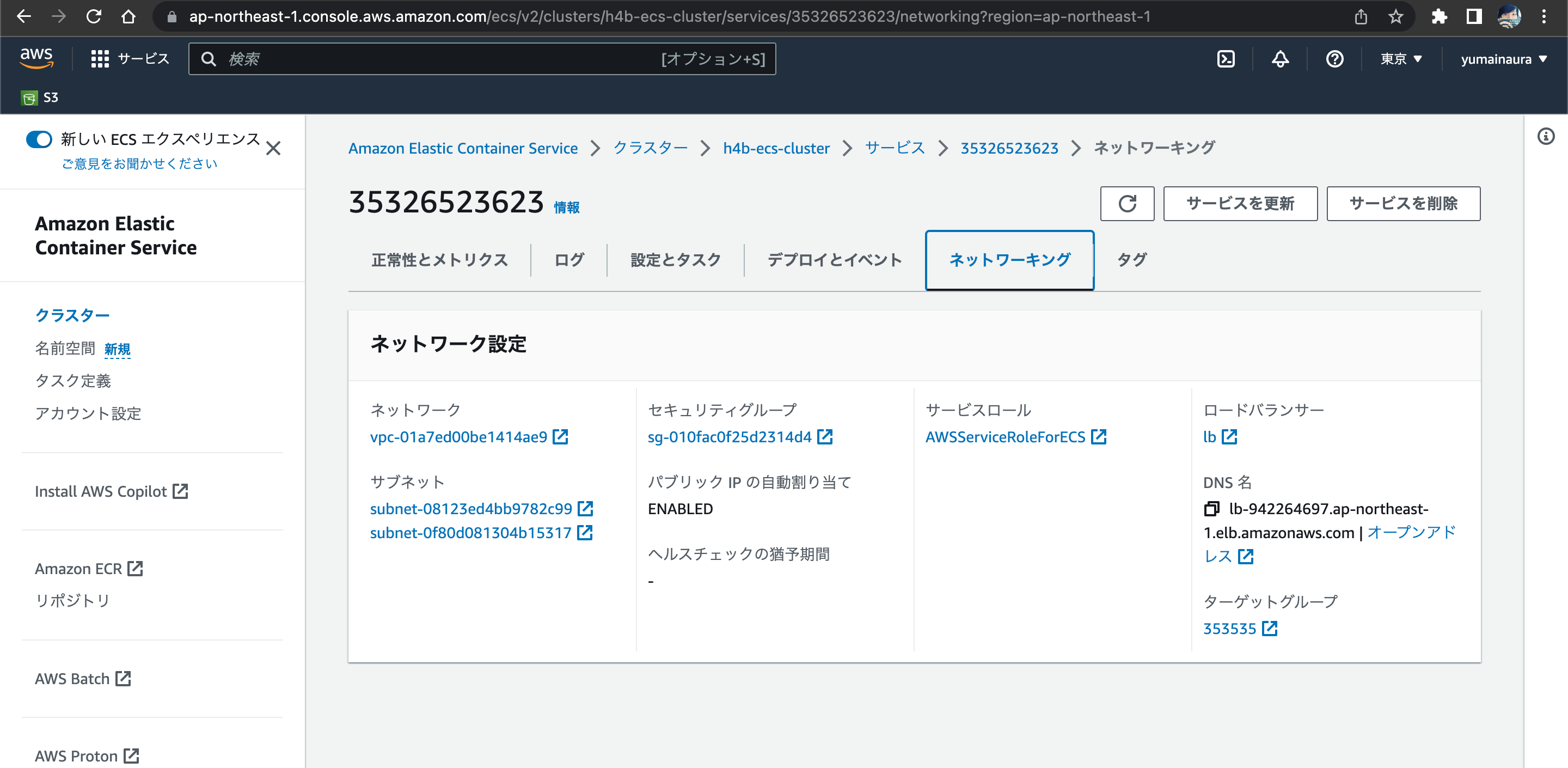Open the info panel icon on right edge
Viewport: 1568px width, 768px height.
click(1546, 136)
